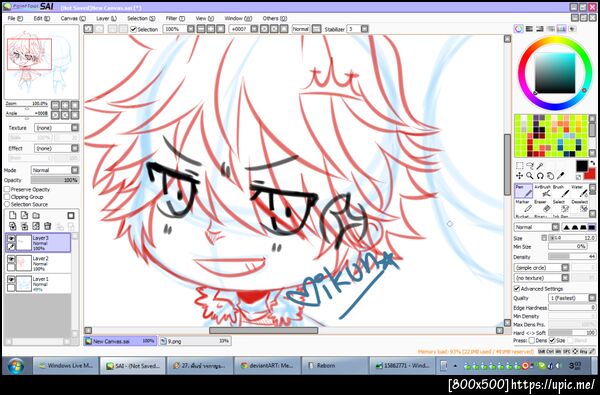The width and height of the screenshot is (600, 395).
Task: Click the Undo arrow in the toolbar
Action: coord(88,29)
